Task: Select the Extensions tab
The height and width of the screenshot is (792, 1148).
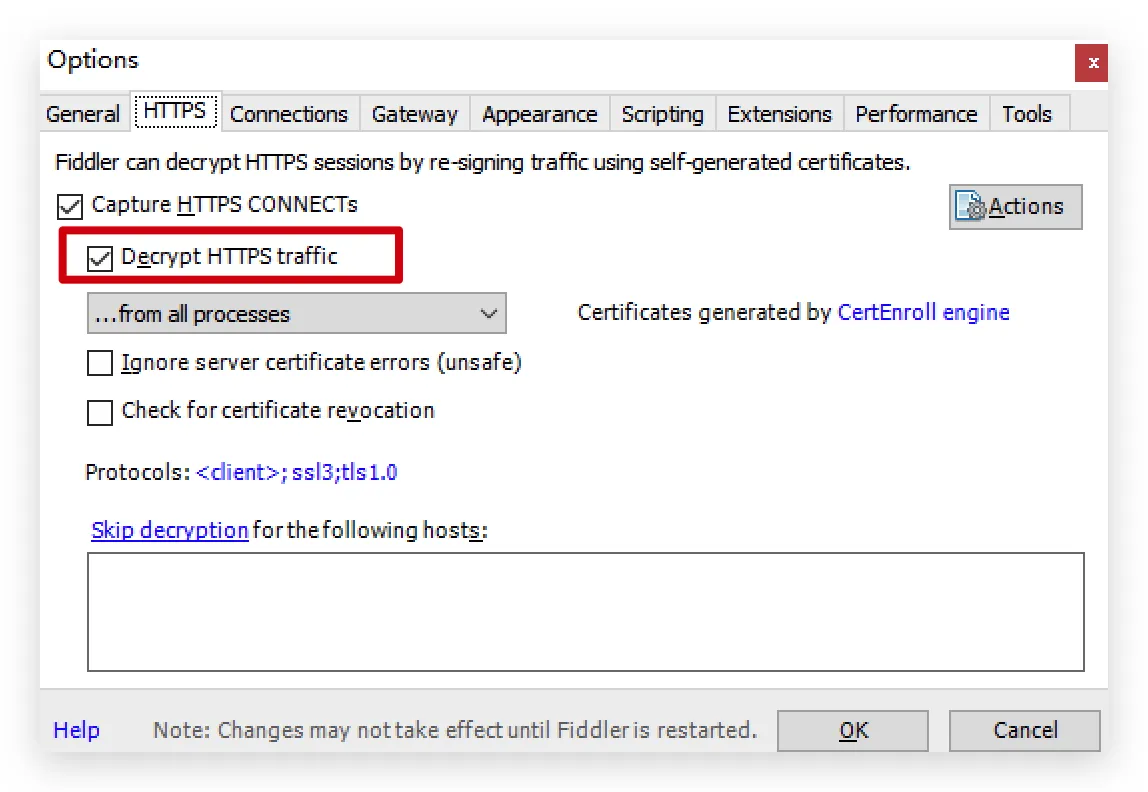Action: point(780,114)
